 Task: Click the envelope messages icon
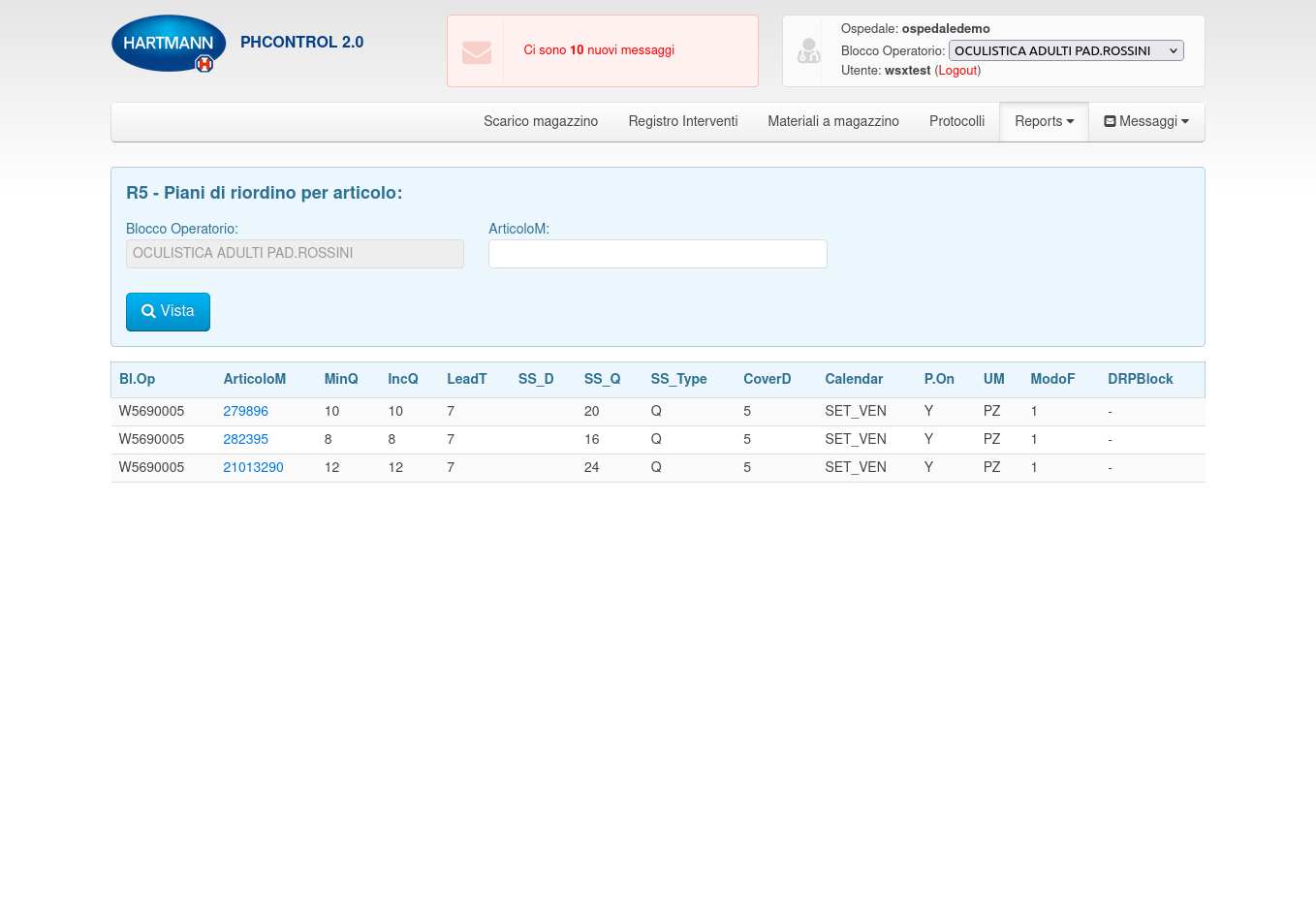coord(477,51)
